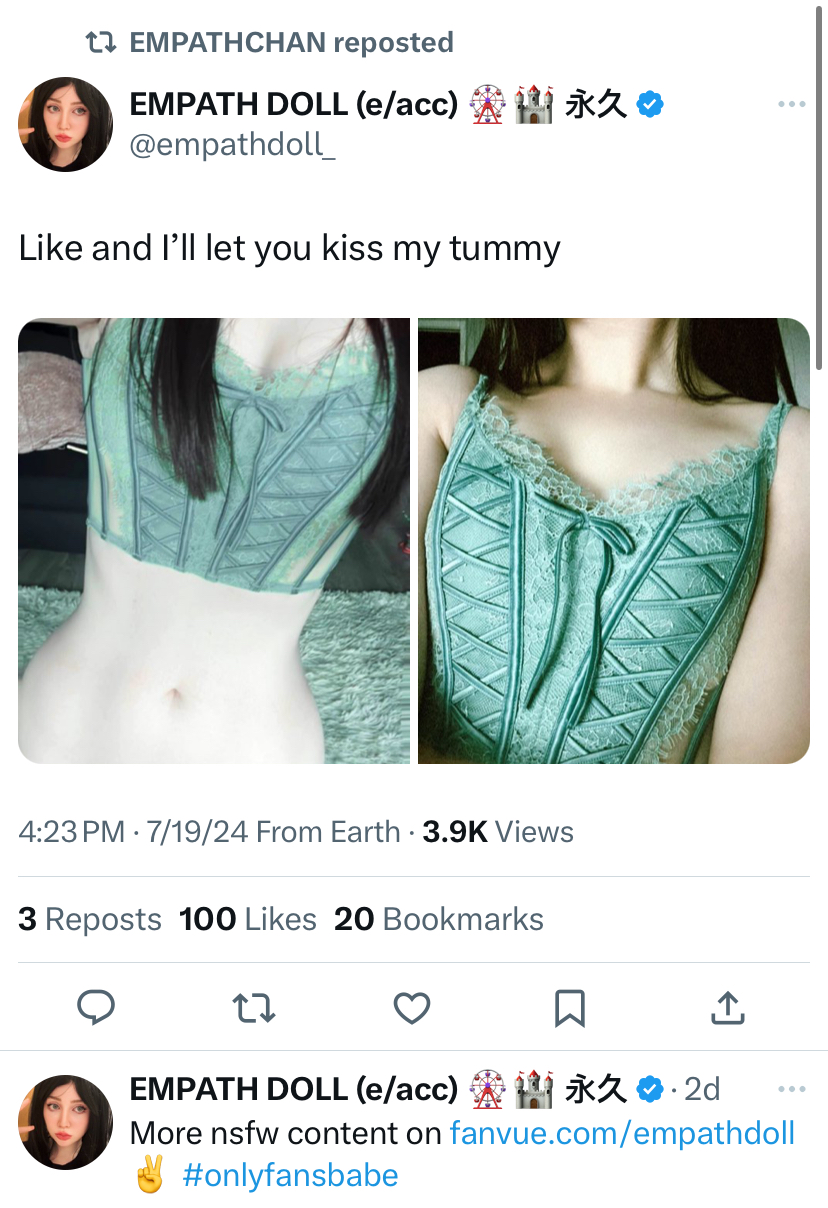Bookmark the post
The image size is (828, 1208).
click(569, 1008)
